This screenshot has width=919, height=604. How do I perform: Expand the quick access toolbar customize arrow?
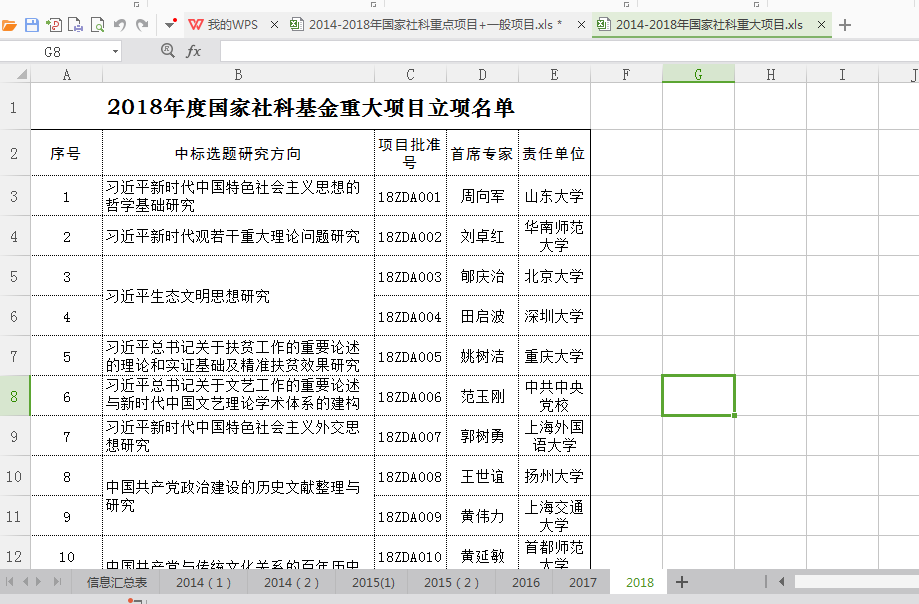(x=171, y=25)
